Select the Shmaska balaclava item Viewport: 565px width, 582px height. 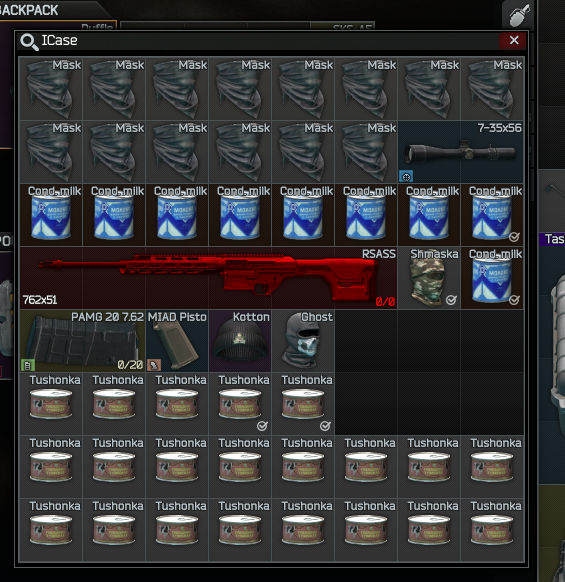point(429,278)
